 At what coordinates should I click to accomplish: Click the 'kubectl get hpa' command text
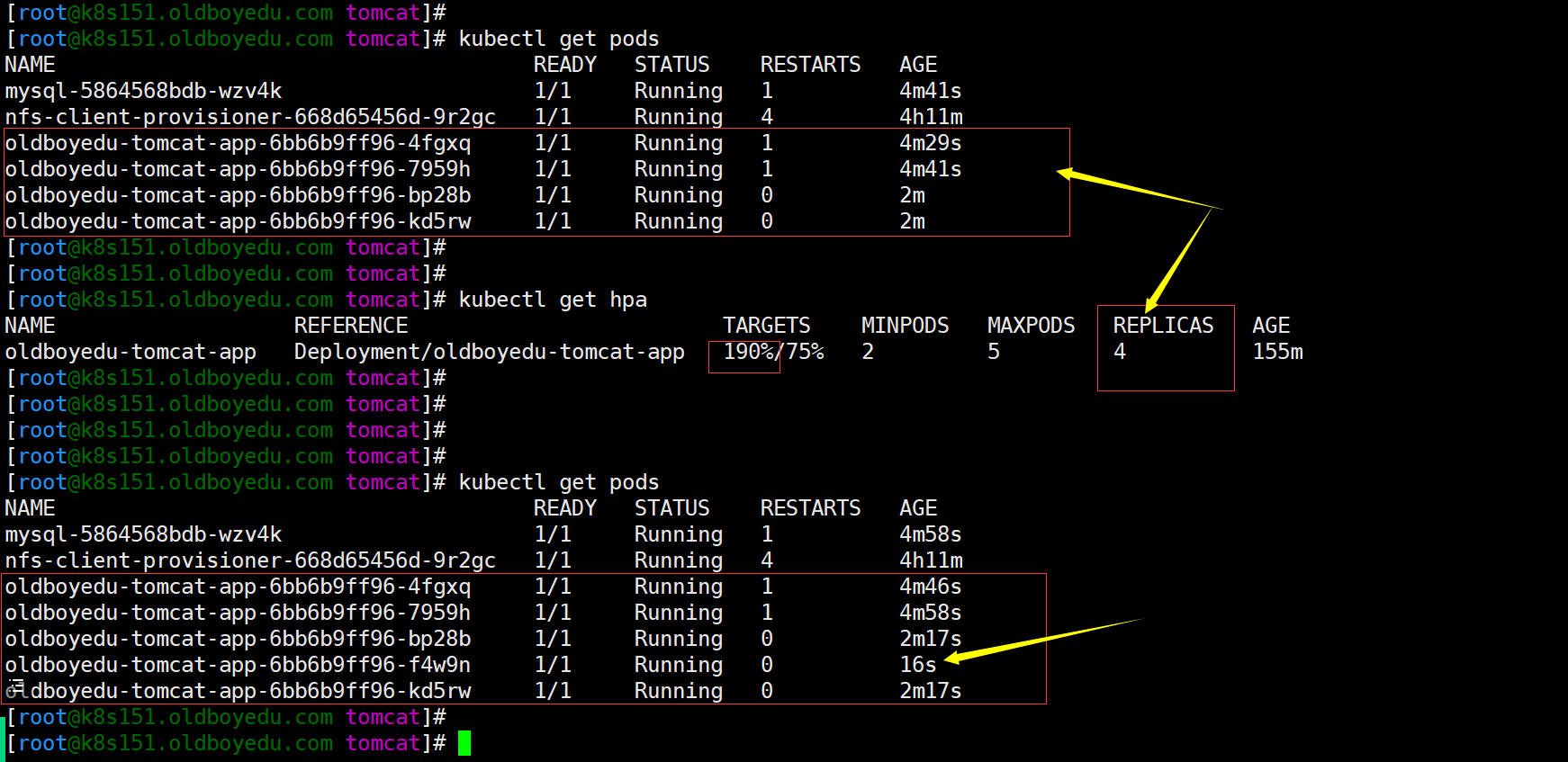[553, 300]
